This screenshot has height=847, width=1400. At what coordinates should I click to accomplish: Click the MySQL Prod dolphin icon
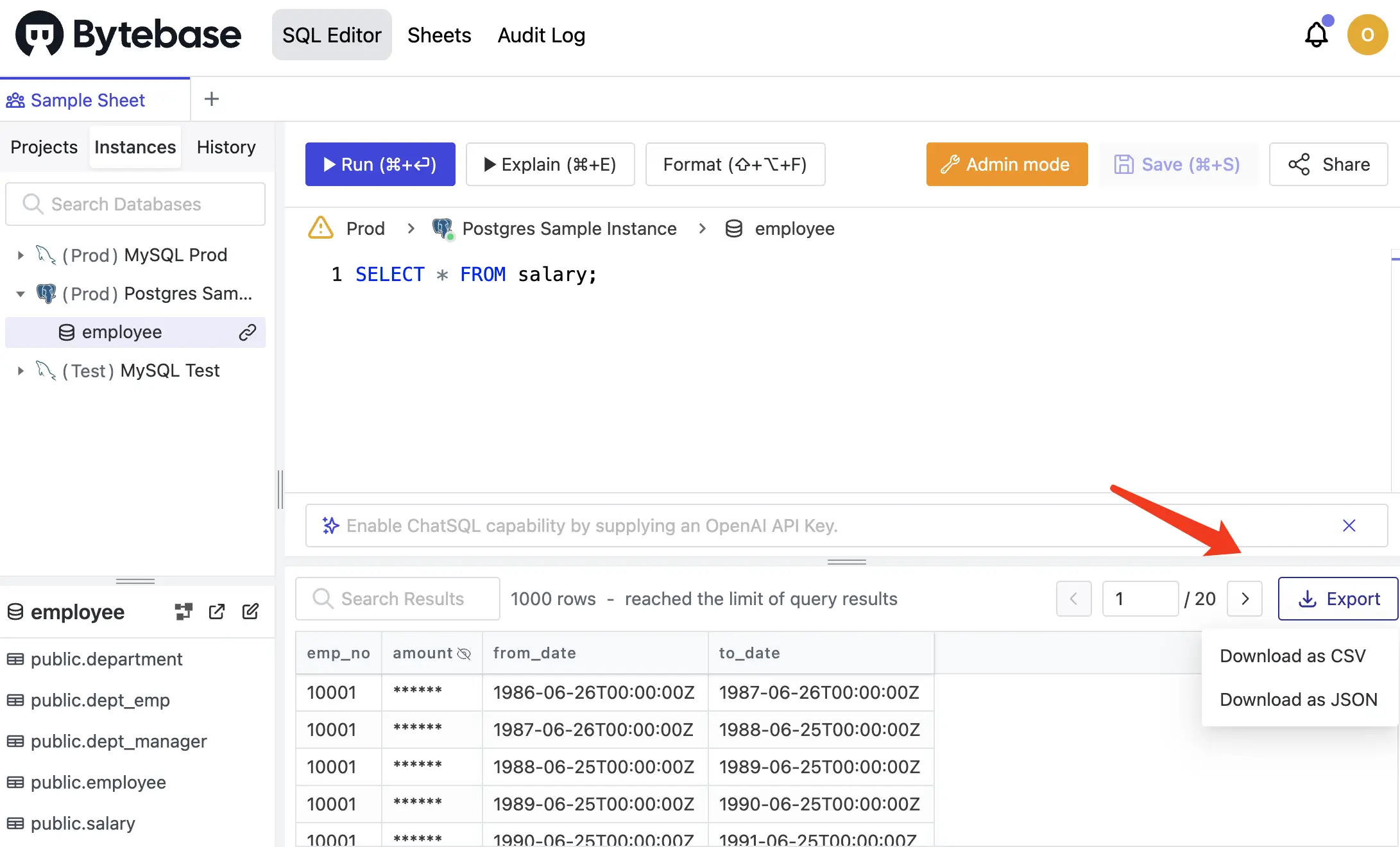tap(46, 255)
